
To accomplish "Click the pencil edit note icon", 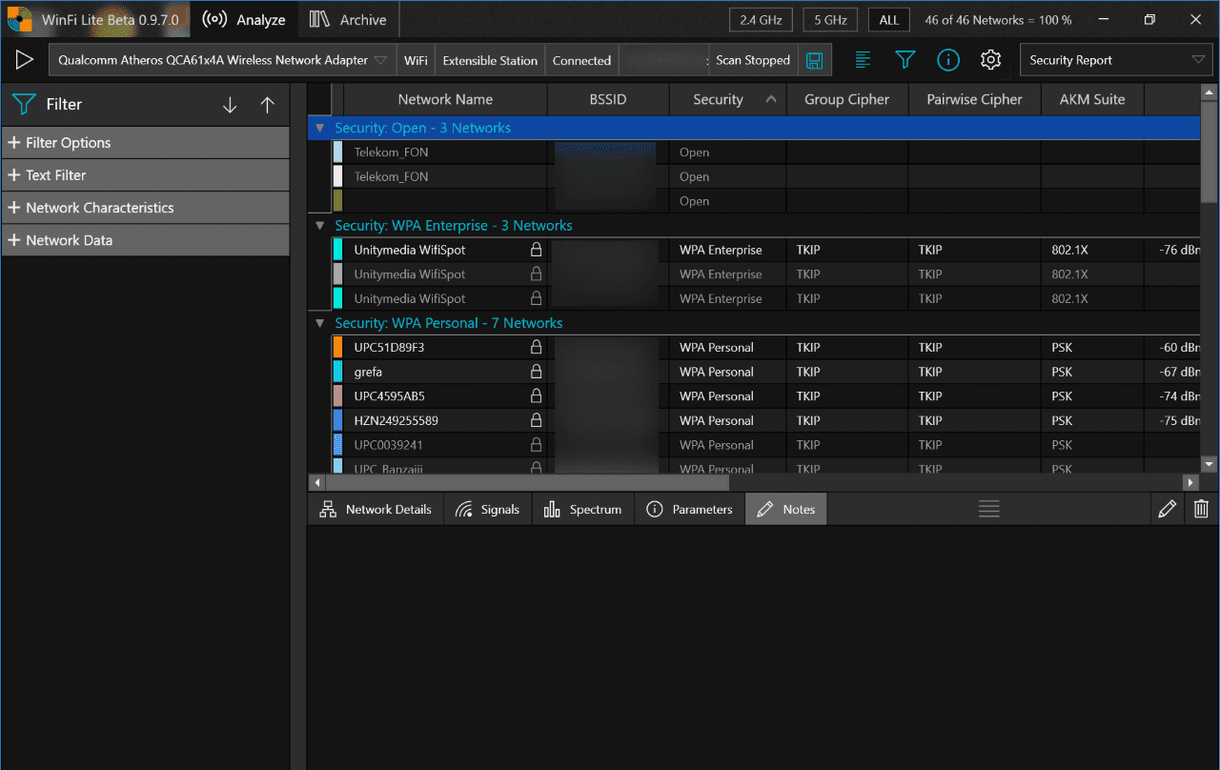I will click(1167, 509).
